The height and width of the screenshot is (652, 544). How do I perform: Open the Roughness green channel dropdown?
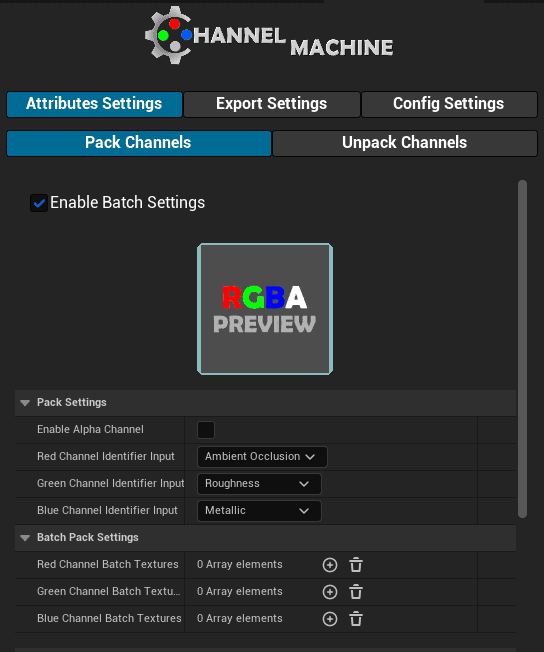click(259, 484)
